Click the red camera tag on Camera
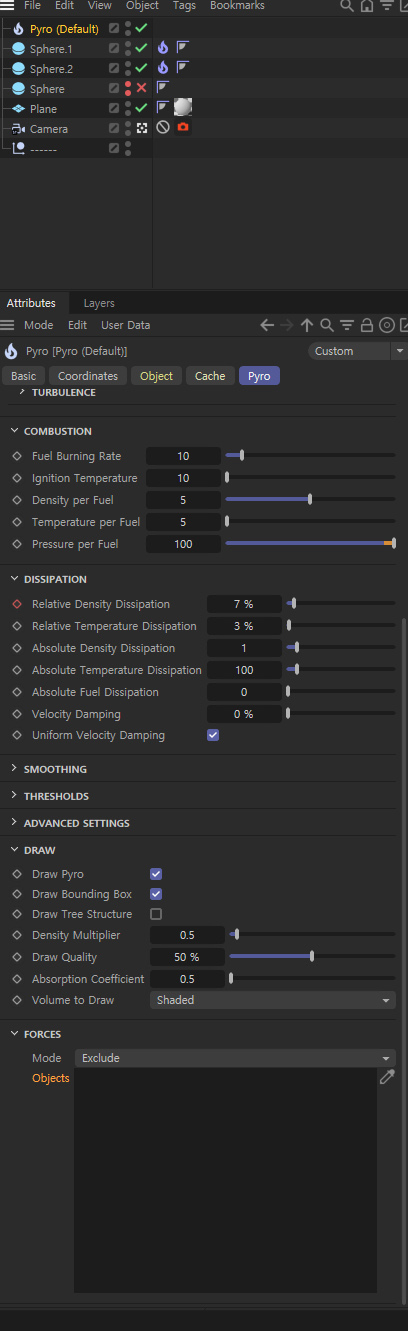This screenshot has height=1331, width=408. point(183,128)
